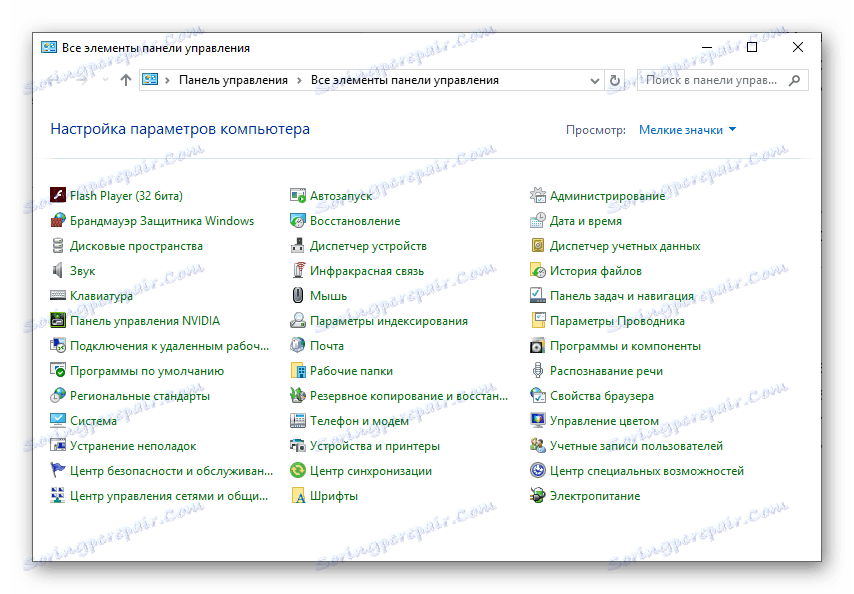Image resolution: width=854 pixels, height=594 pixels.
Task: Open Панель управления NVIDIA
Action: [145, 320]
